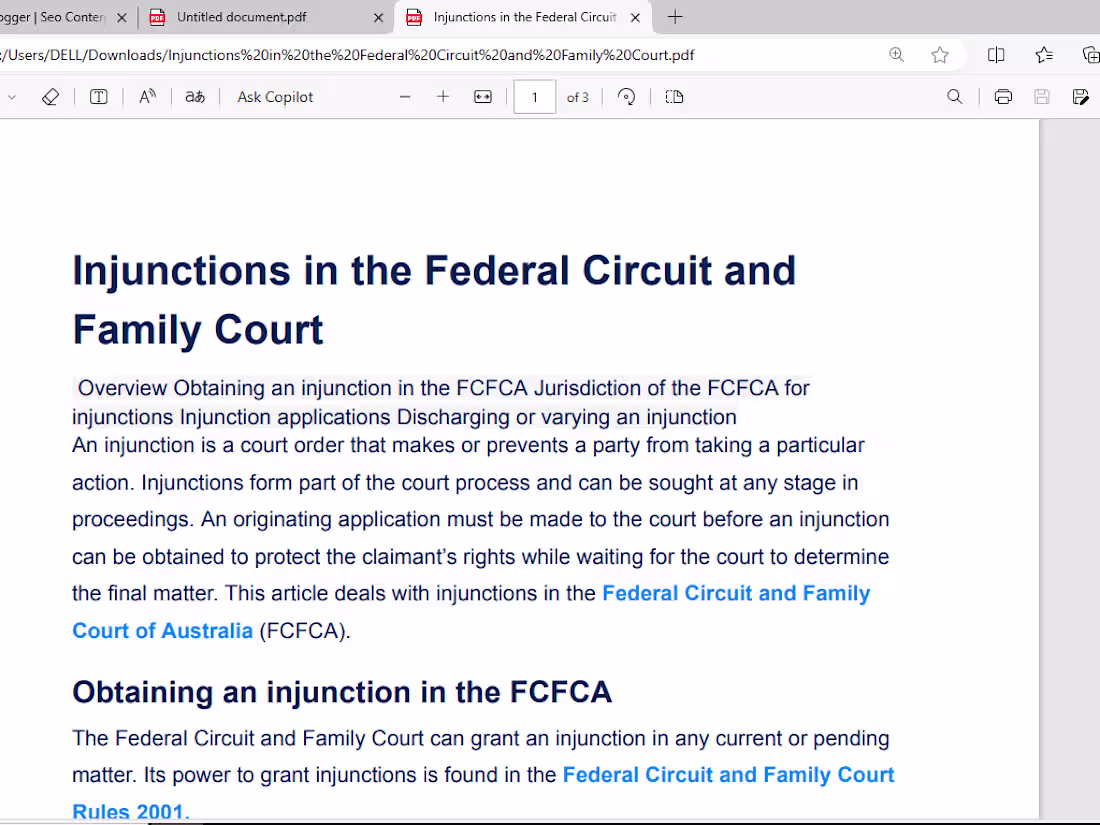Image resolution: width=1100 pixels, height=825 pixels.
Task: Expand the PDF toolbar chevron menu
Action: click(x=12, y=96)
